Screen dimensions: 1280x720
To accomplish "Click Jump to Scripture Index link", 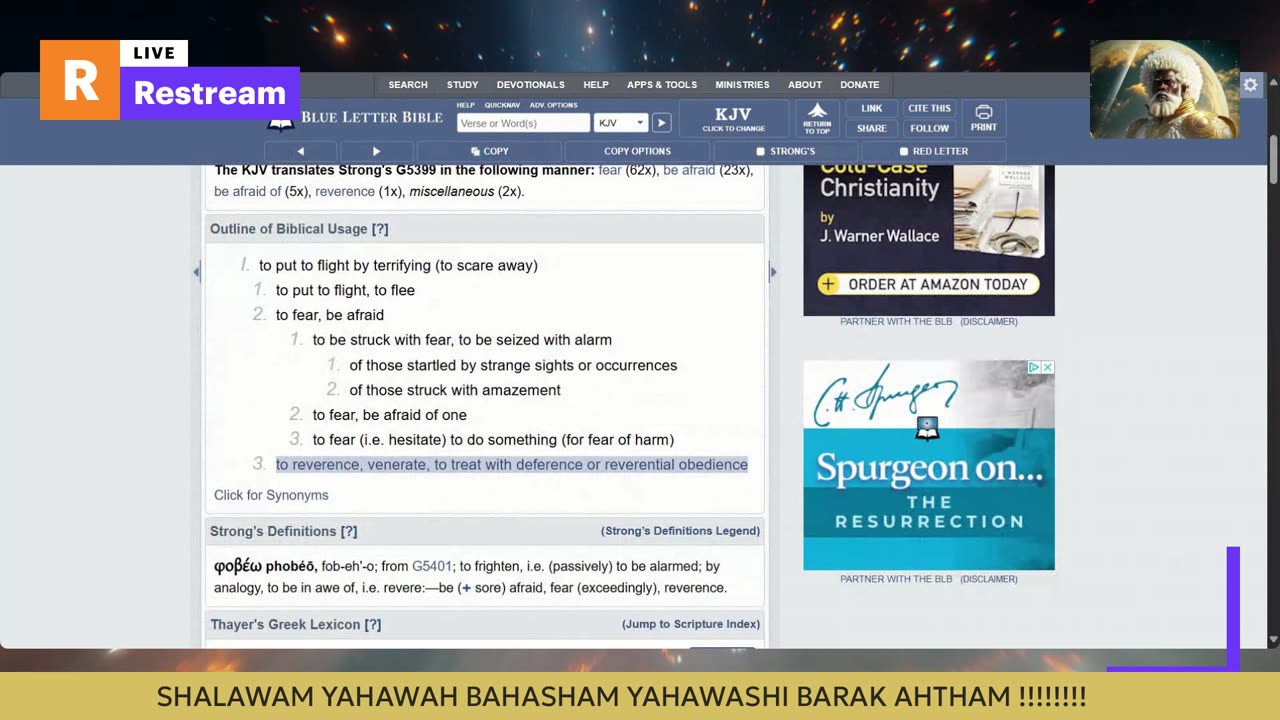I will [691, 624].
